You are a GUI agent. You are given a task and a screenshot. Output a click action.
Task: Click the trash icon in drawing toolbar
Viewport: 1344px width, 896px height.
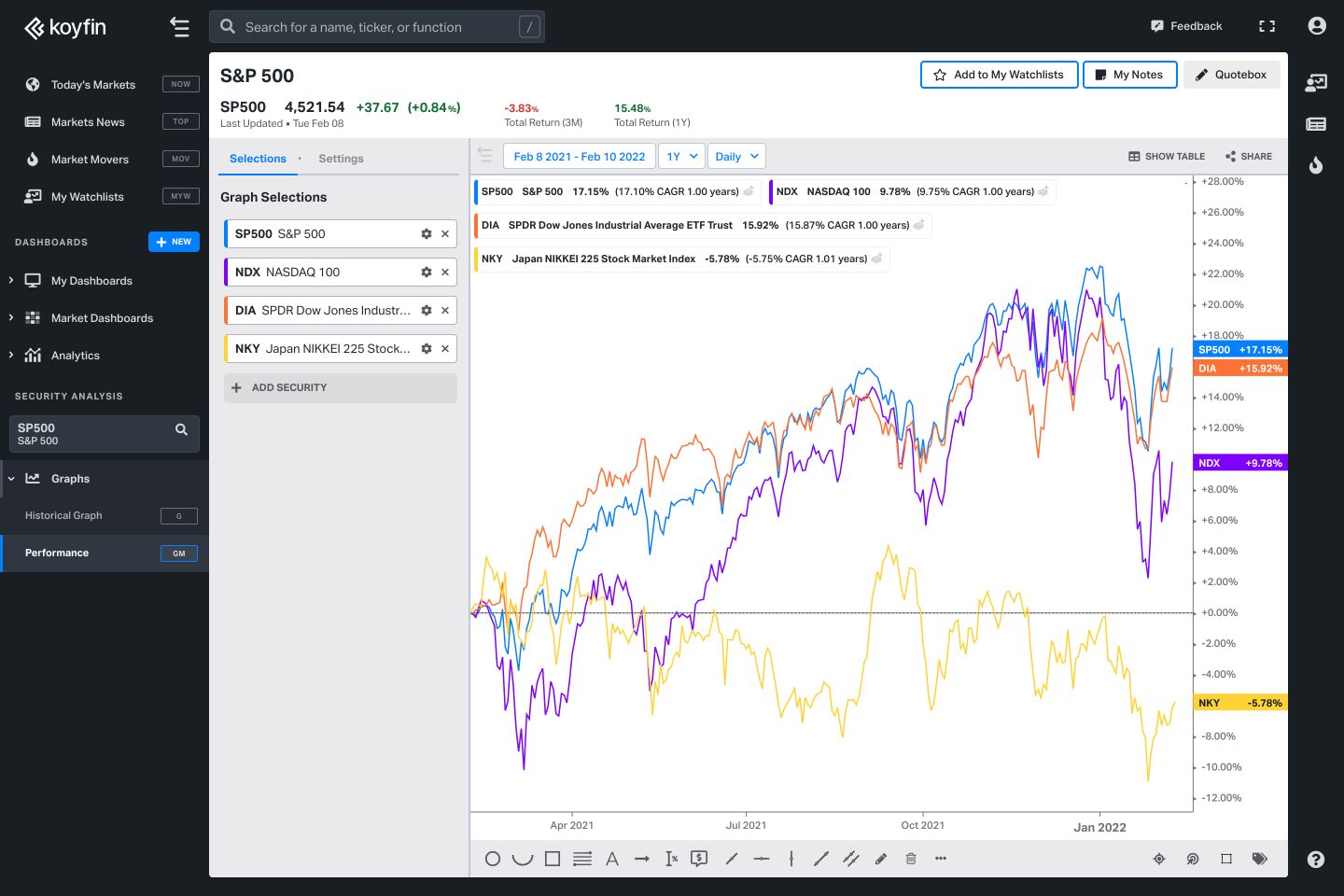[x=911, y=859]
